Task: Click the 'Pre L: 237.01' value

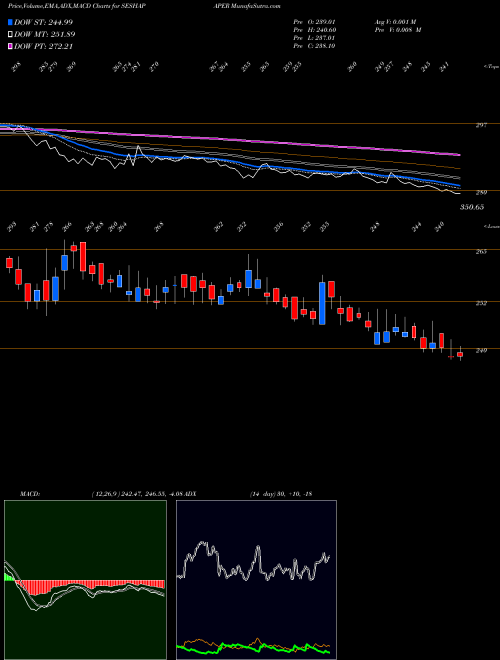Action: point(314,38)
